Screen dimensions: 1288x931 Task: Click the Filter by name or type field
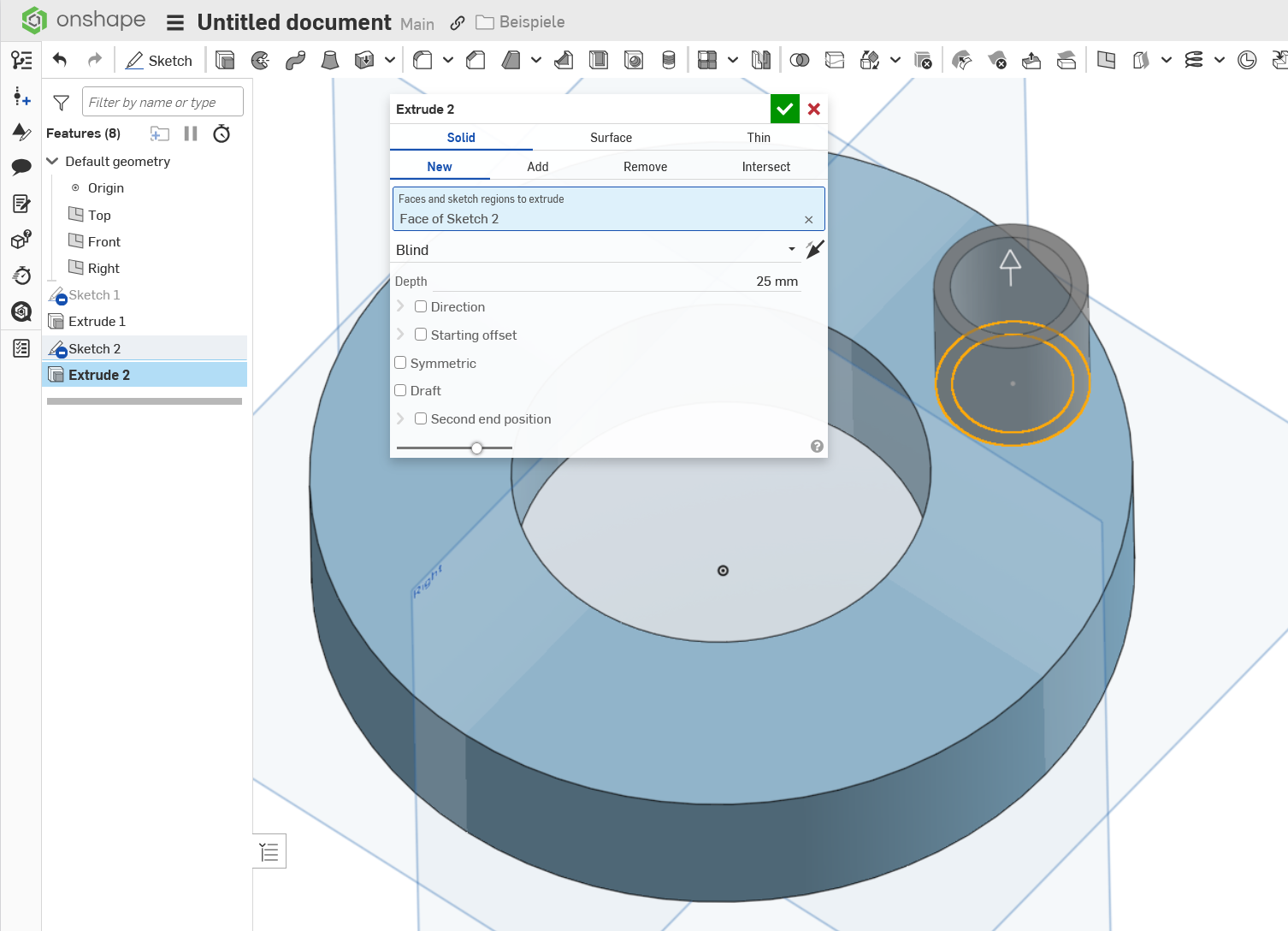(162, 102)
